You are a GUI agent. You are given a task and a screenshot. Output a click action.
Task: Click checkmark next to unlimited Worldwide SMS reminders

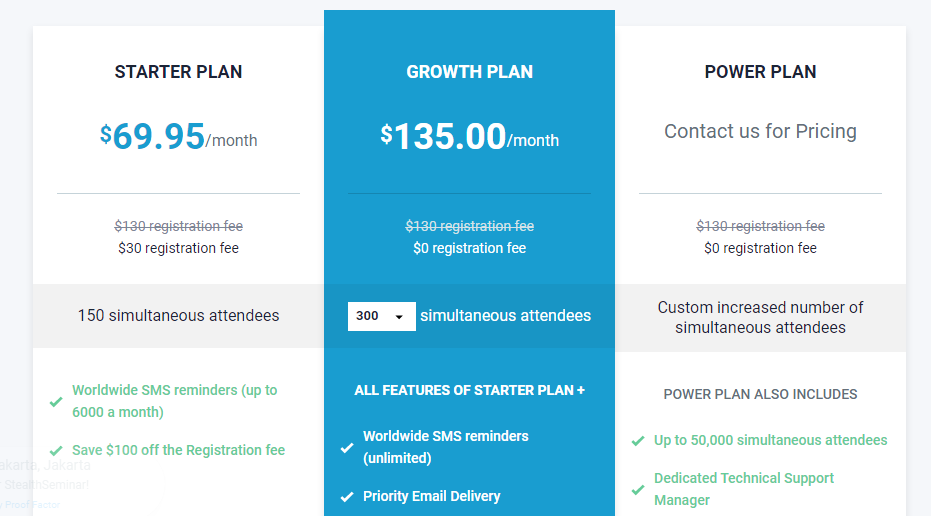(347, 448)
